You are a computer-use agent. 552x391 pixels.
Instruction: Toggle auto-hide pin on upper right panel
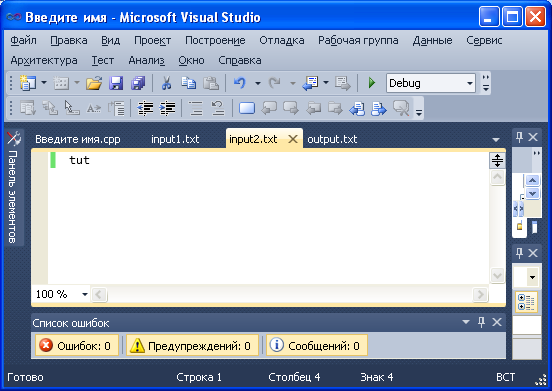point(519,137)
